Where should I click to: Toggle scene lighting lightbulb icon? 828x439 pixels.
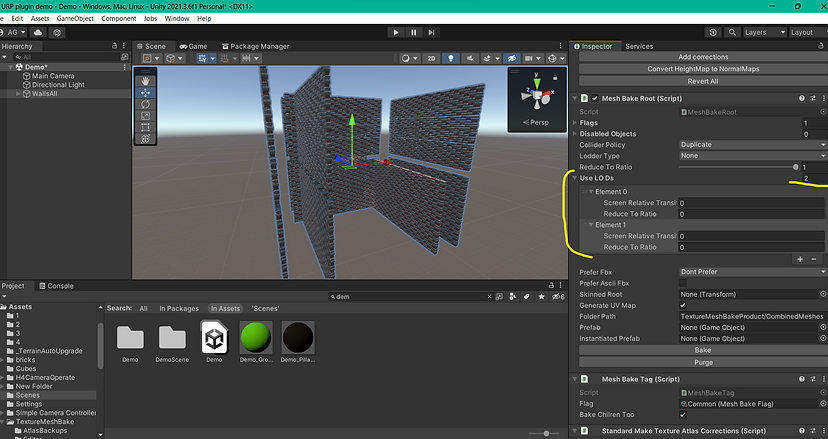point(450,59)
